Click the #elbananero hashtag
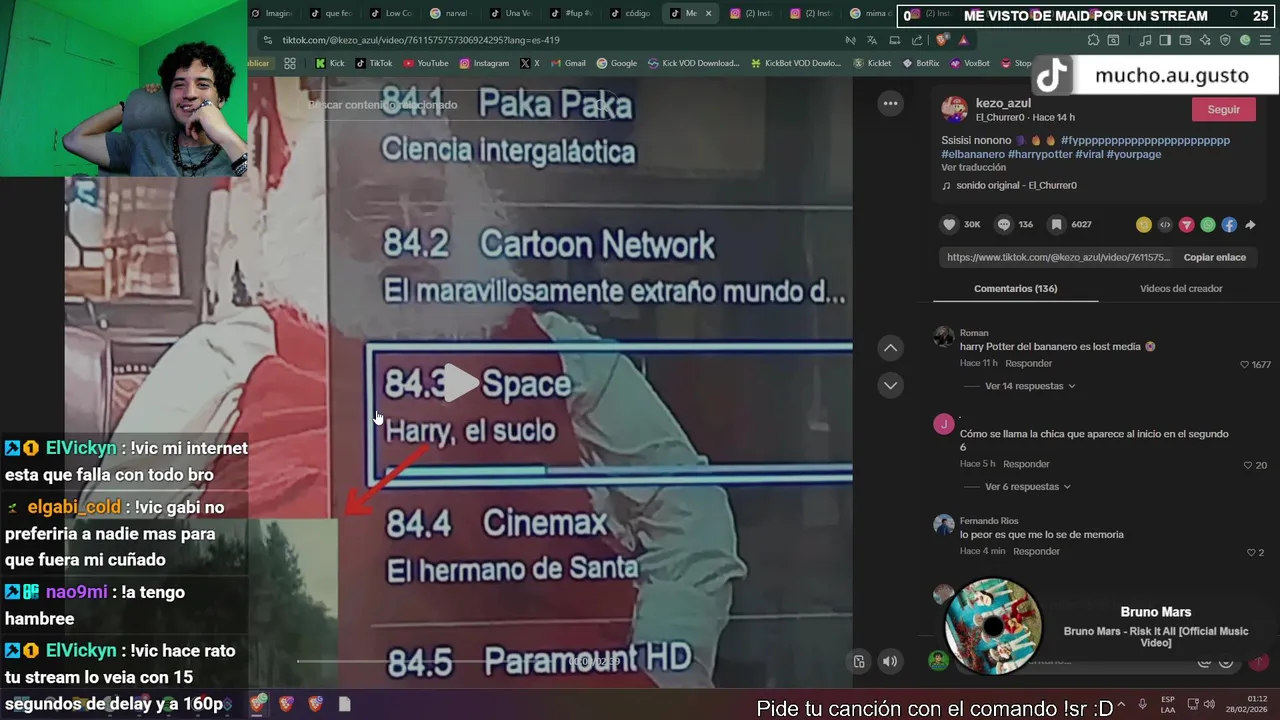The height and width of the screenshot is (720, 1280). (972, 154)
